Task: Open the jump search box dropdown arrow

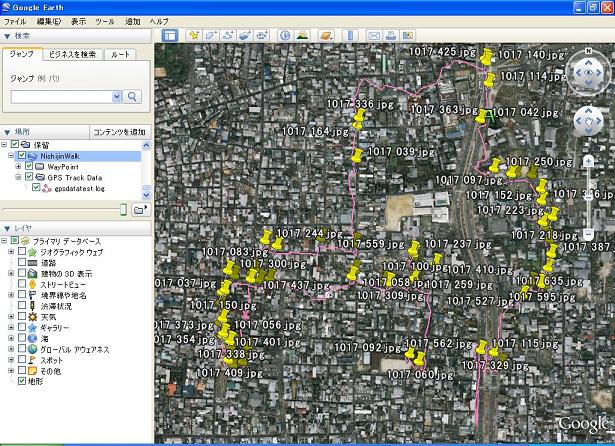Action: tap(116, 96)
